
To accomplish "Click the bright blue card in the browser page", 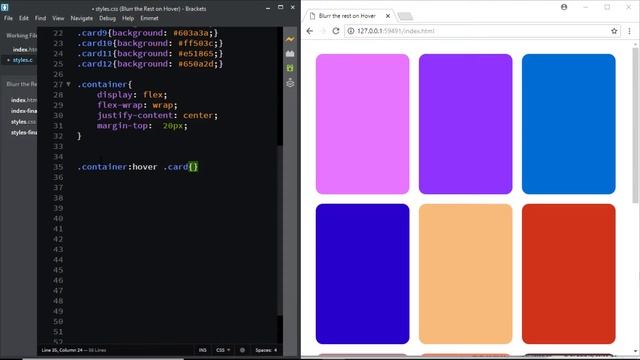I will (569, 124).
